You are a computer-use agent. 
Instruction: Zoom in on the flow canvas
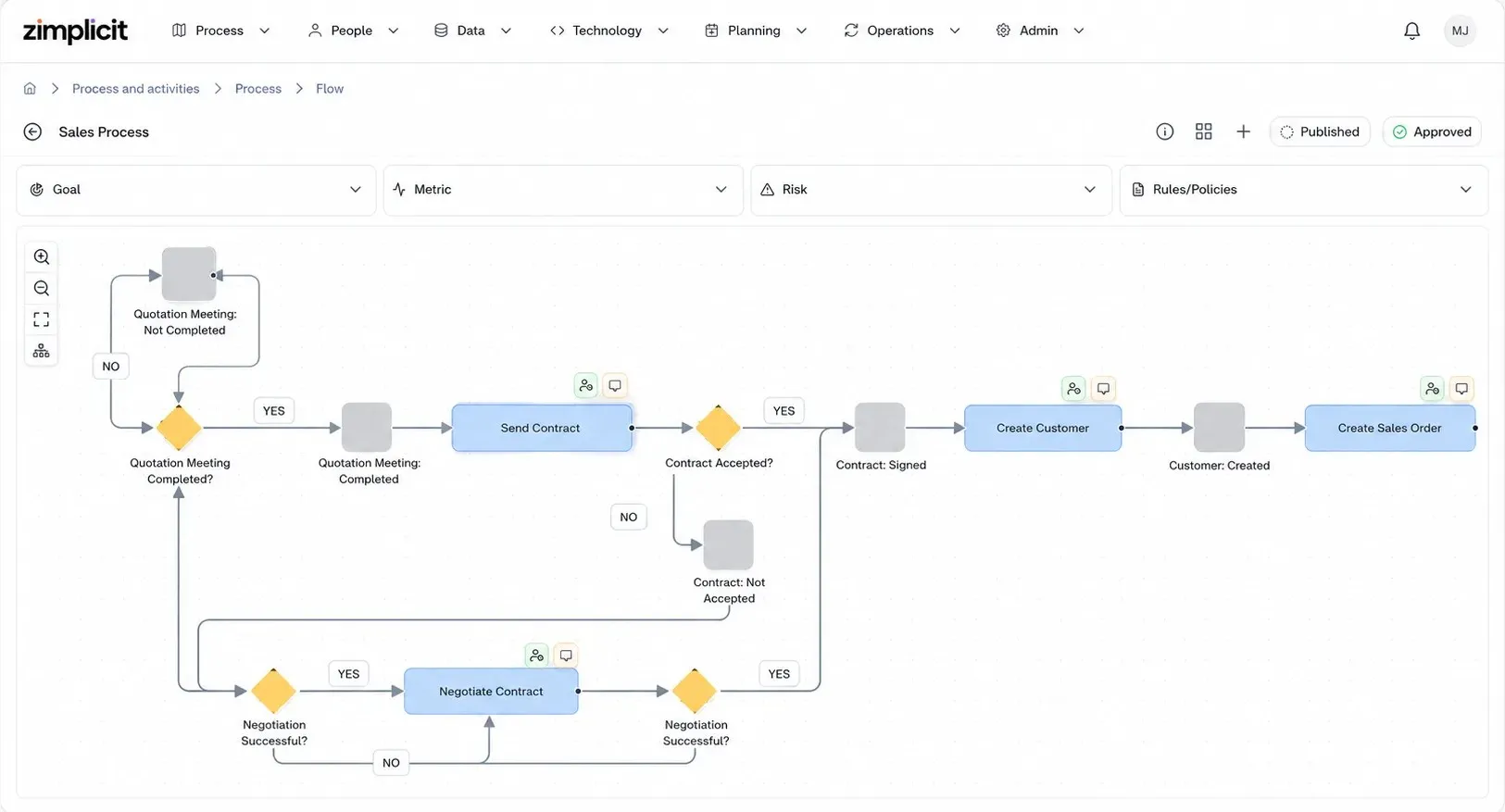(42, 257)
